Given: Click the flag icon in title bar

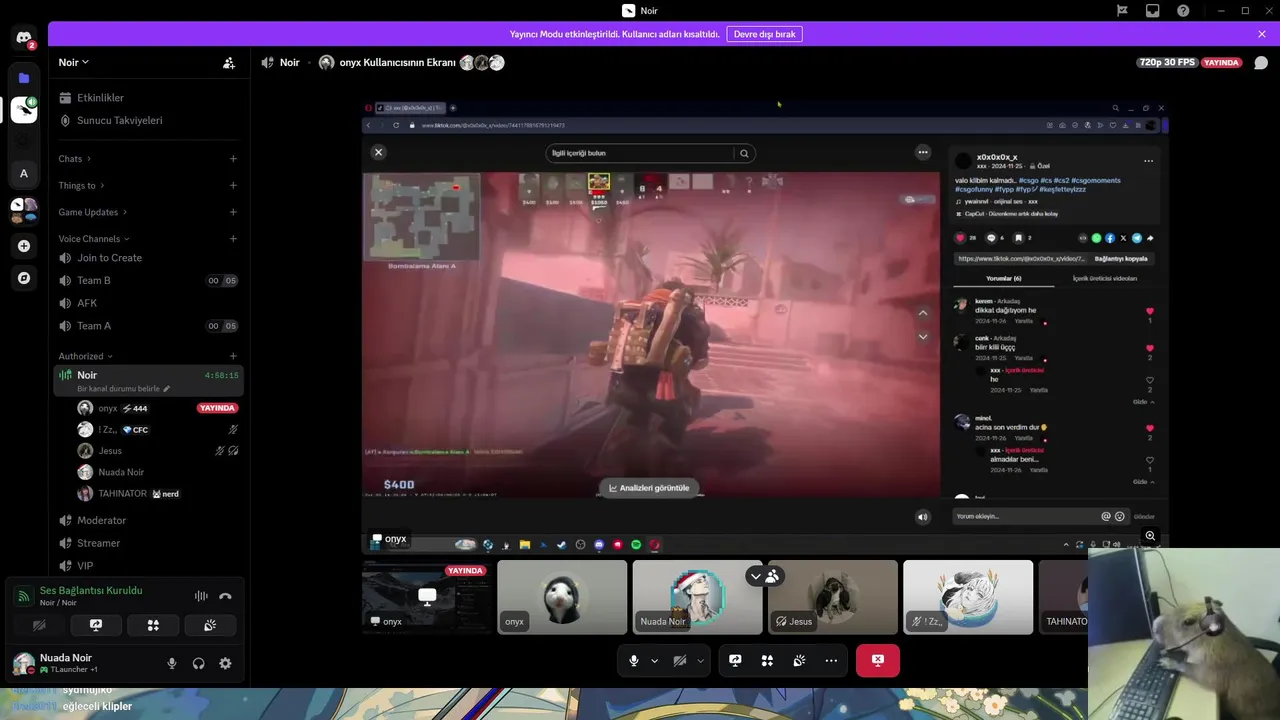Looking at the screenshot, I should 1123,11.
